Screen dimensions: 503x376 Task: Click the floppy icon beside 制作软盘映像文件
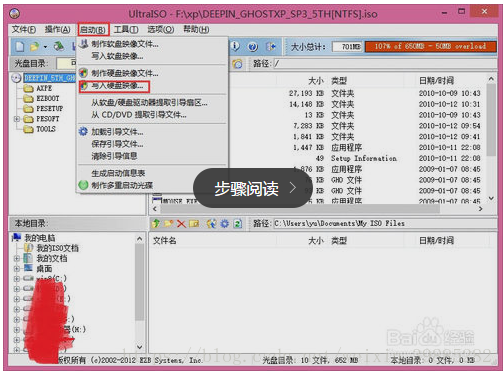point(84,44)
